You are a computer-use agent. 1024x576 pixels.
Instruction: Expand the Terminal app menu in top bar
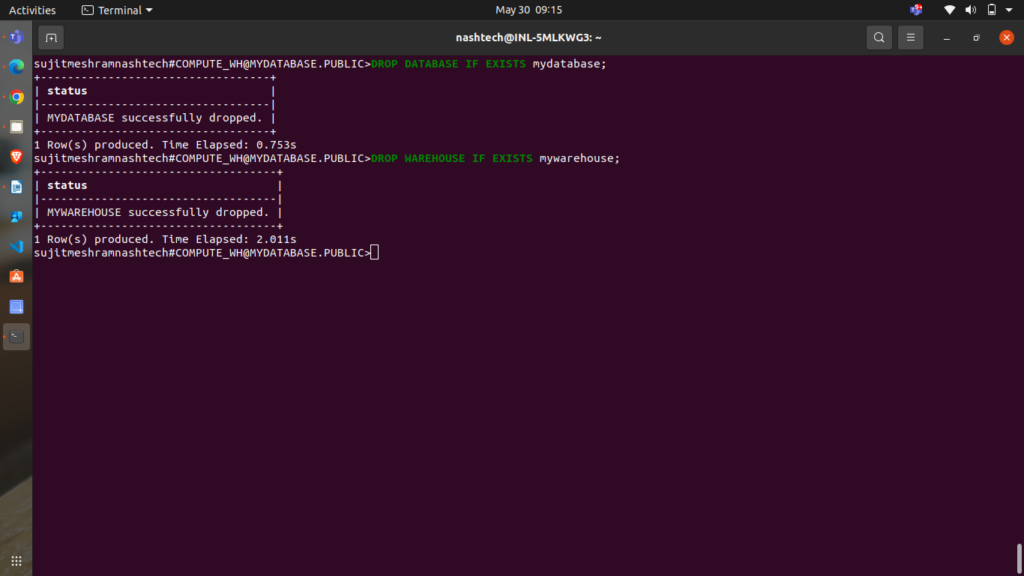pyautogui.click(x=117, y=10)
